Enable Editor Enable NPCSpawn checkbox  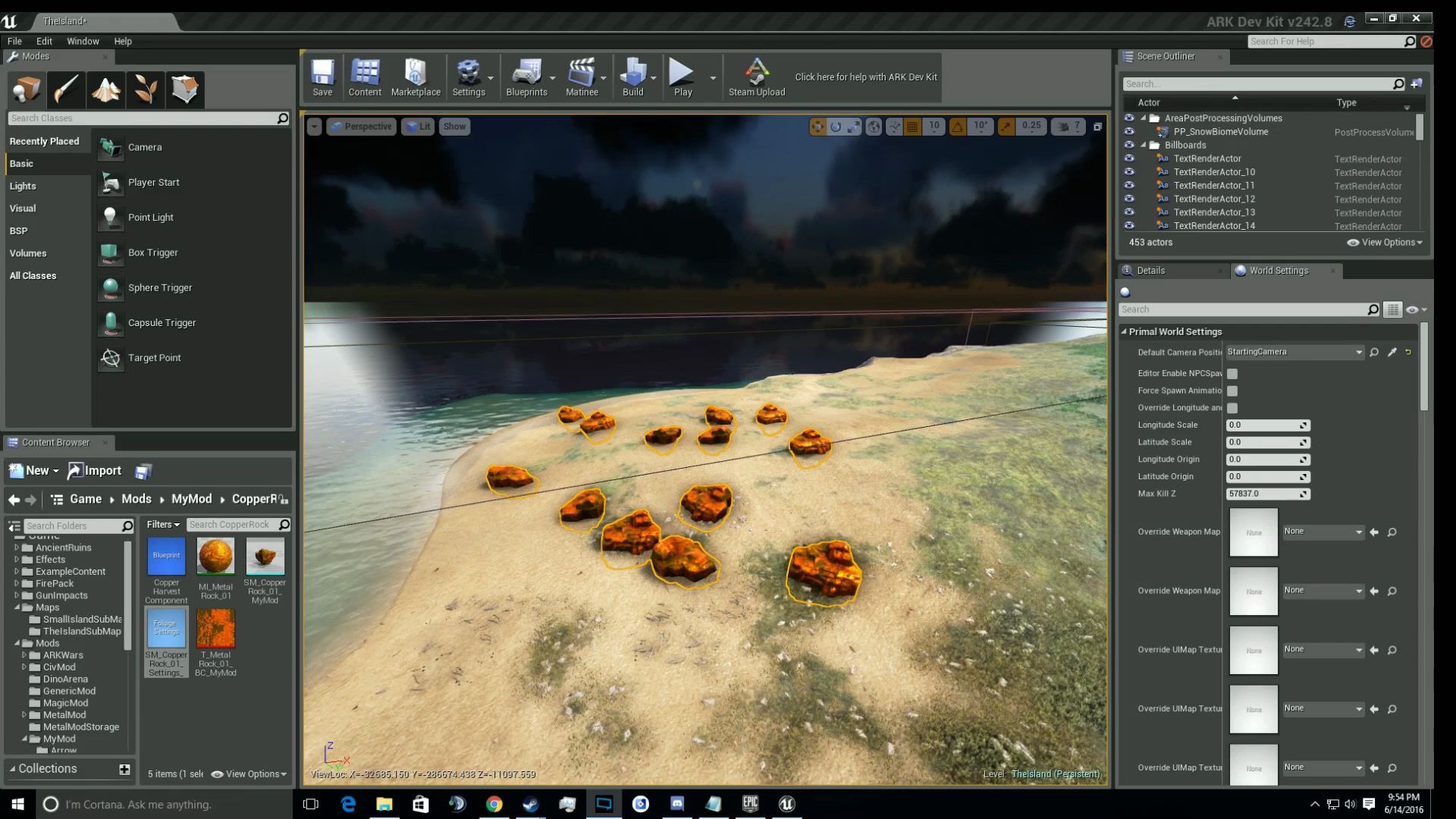(1232, 374)
